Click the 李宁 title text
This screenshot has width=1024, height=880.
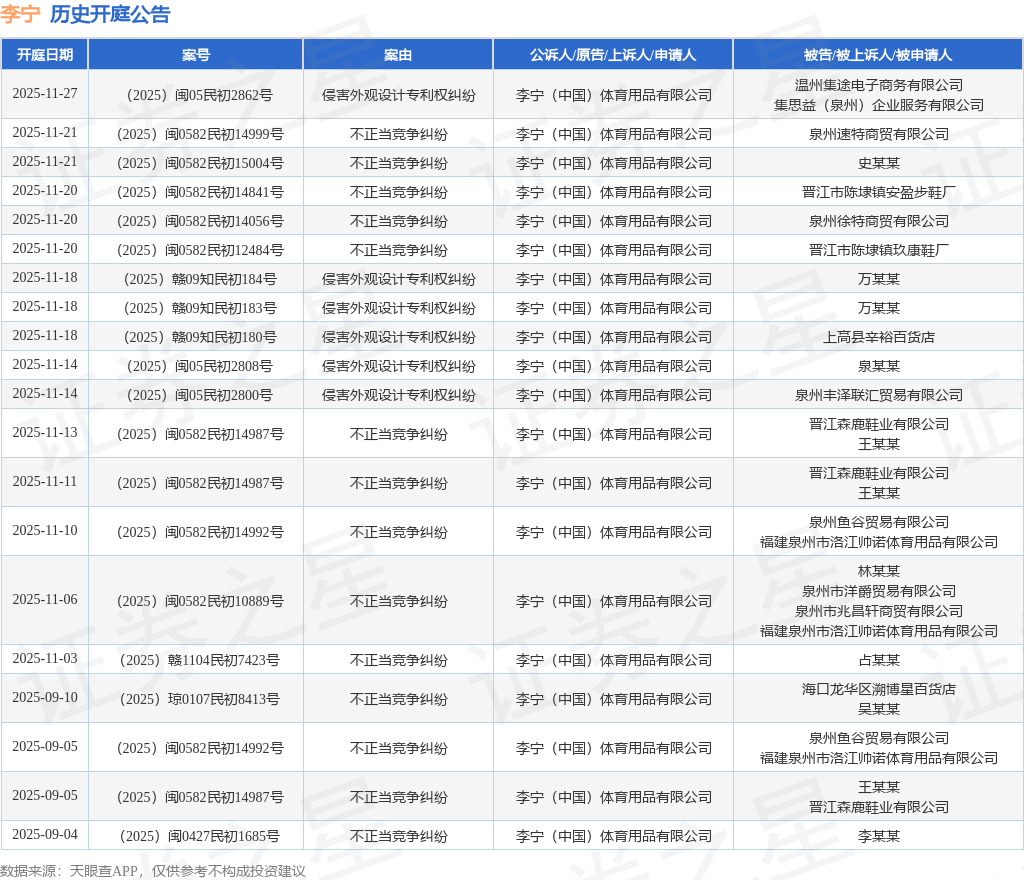[21, 14]
